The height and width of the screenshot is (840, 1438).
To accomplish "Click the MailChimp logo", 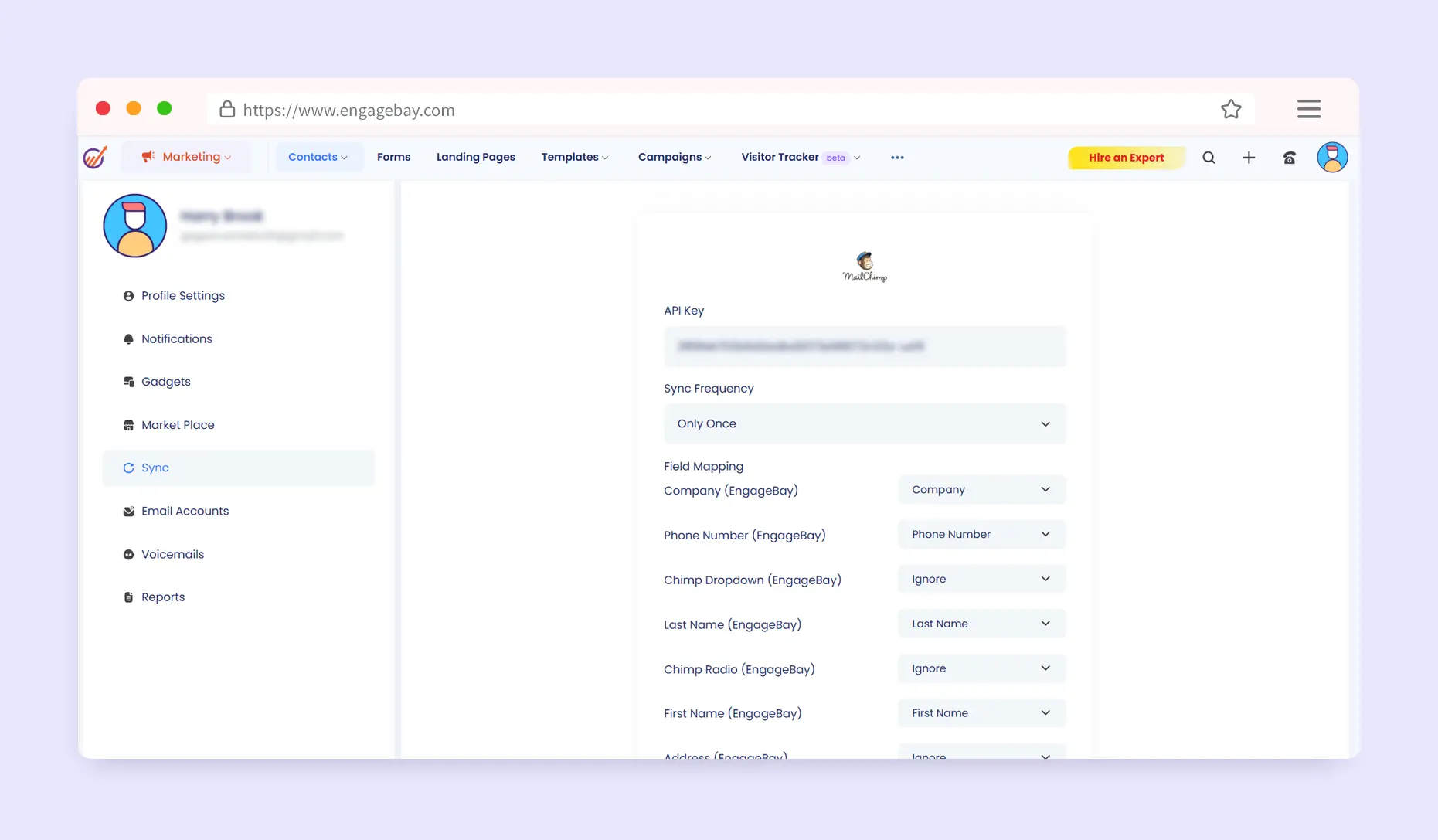I will (865, 267).
